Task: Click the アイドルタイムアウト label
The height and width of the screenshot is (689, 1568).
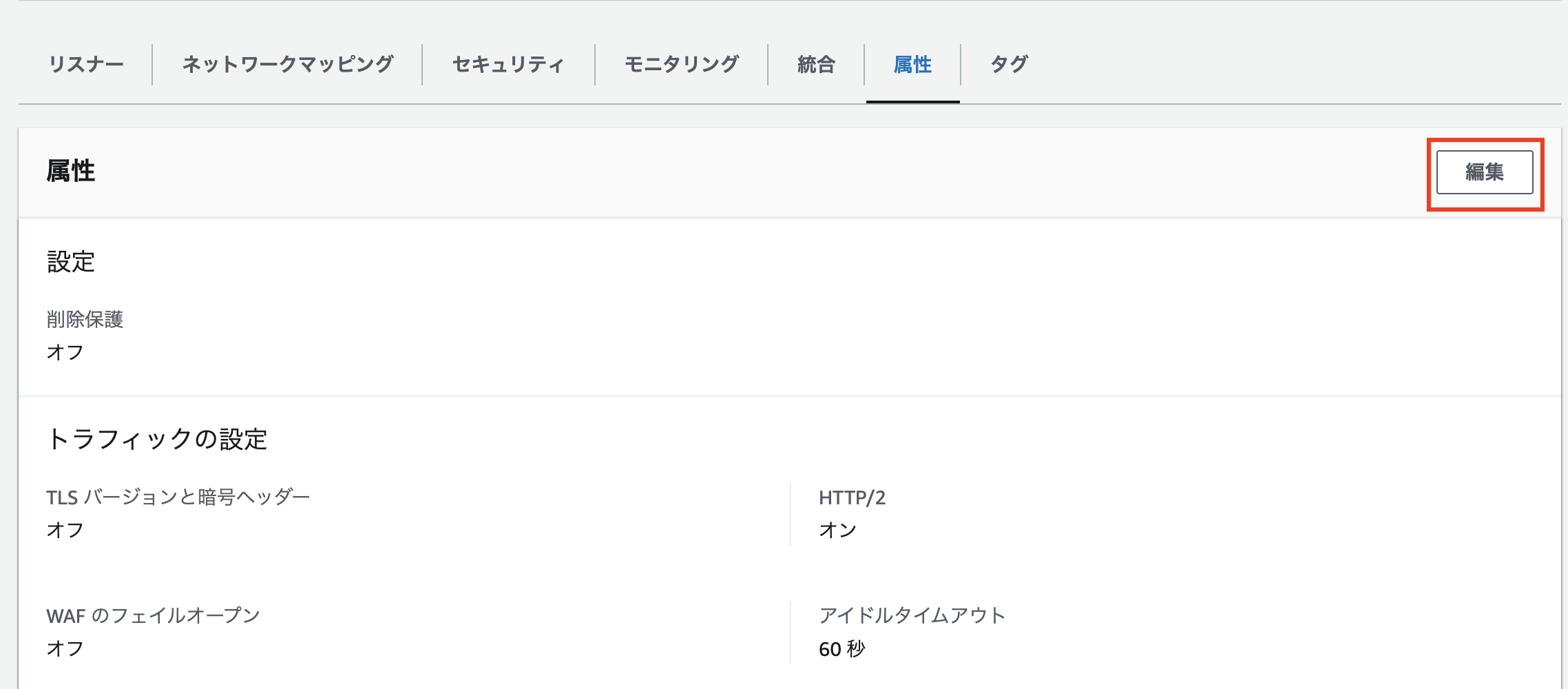Action: pyautogui.click(x=912, y=616)
